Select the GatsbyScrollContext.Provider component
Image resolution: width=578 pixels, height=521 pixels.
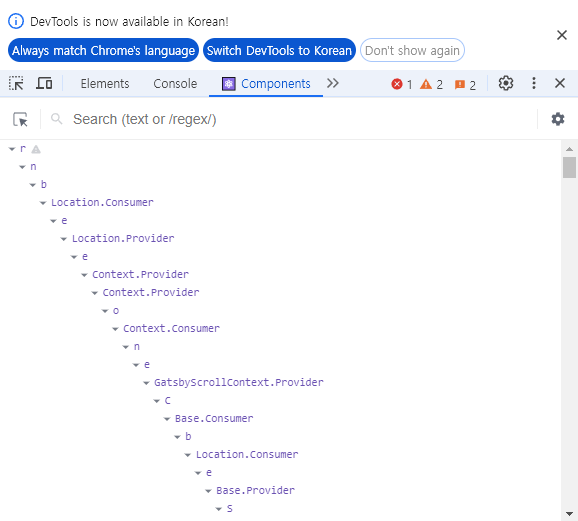(x=238, y=382)
